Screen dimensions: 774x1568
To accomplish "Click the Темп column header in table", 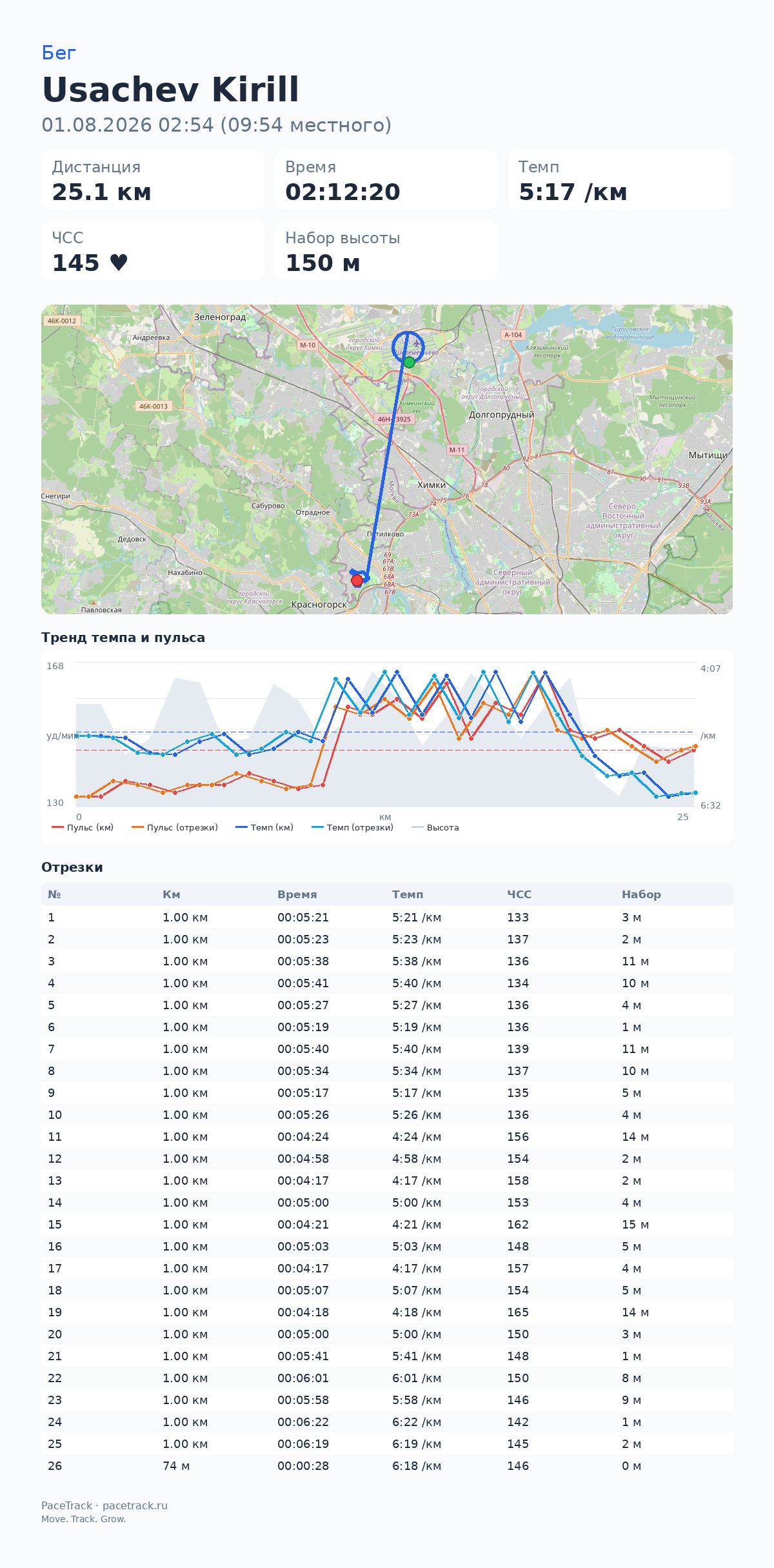I will 408,894.
